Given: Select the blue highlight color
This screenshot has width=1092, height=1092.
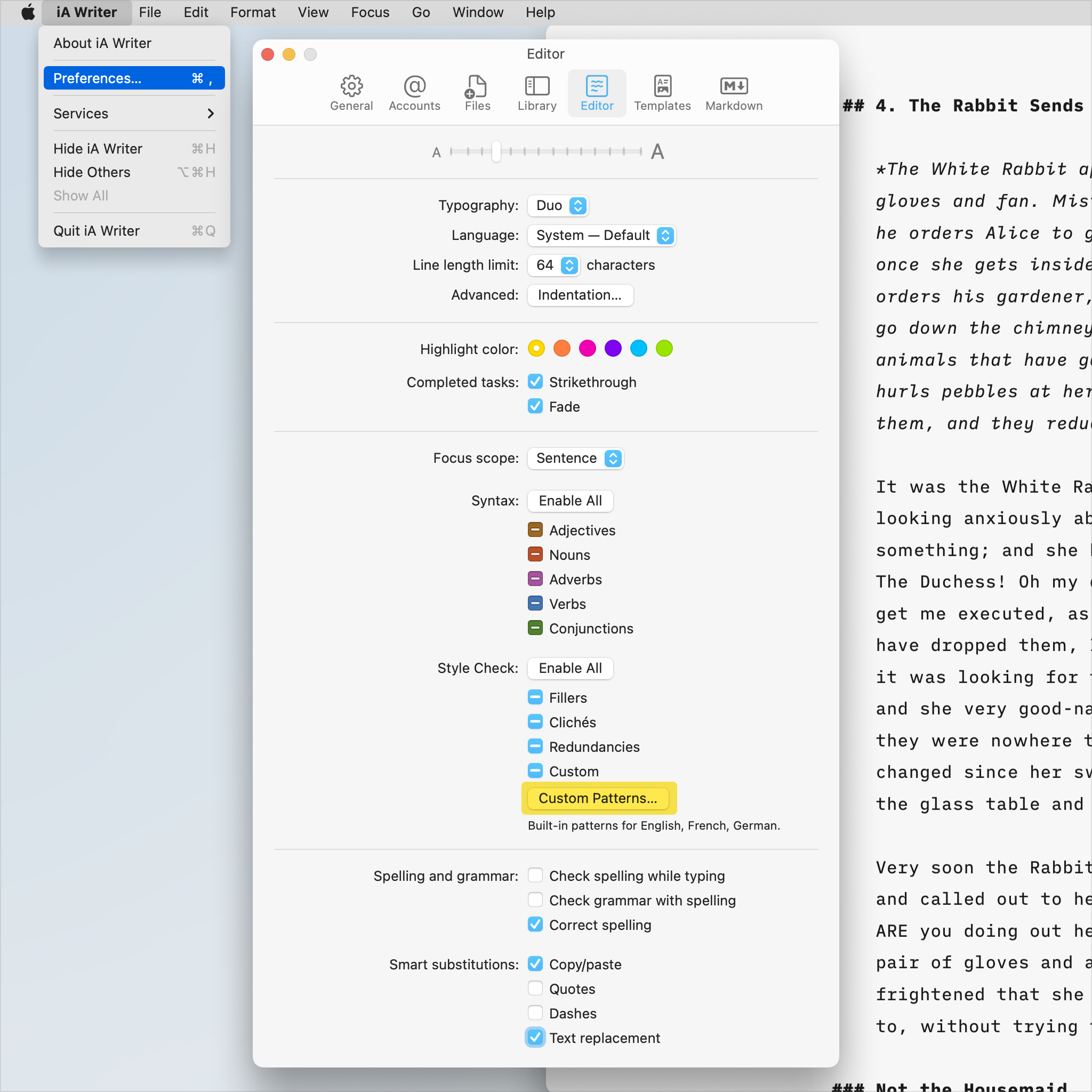Looking at the screenshot, I should (638, 348).
